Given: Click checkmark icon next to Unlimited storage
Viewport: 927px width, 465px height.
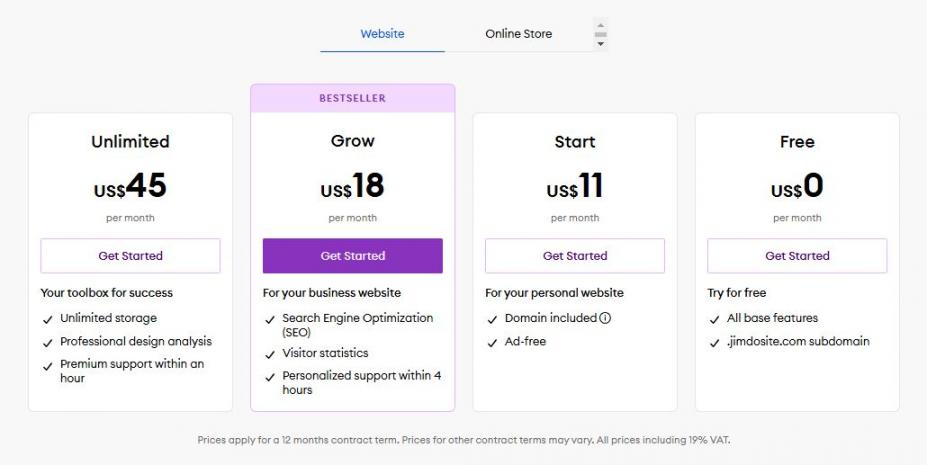Looking at the screenshot, I should [x=48, y=319].
